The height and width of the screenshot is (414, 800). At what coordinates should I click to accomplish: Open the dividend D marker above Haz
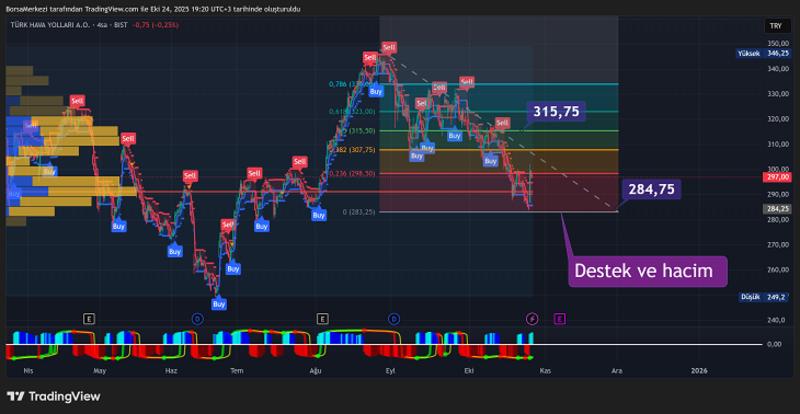pyautogui.click(x=197, y=318)
